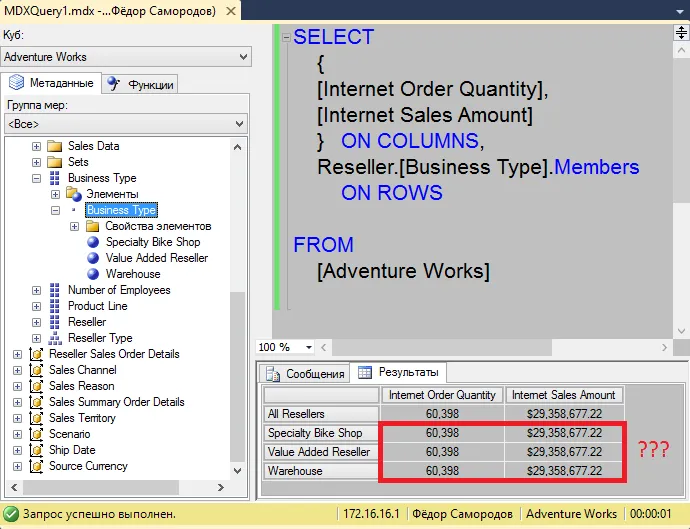The height and width of the screenshot is (529, 690).
Task: Open the Куб cube dropdown
Action: tap(126, 57)
